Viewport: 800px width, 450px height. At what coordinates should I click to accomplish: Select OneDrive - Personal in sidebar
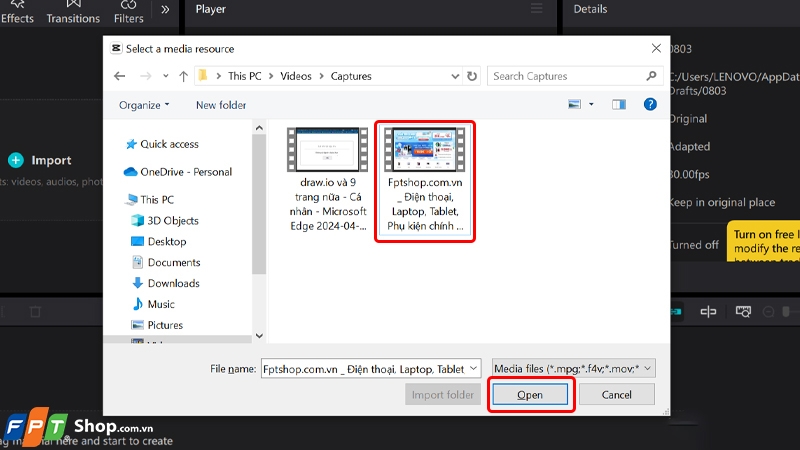click(x=178, y=172)
